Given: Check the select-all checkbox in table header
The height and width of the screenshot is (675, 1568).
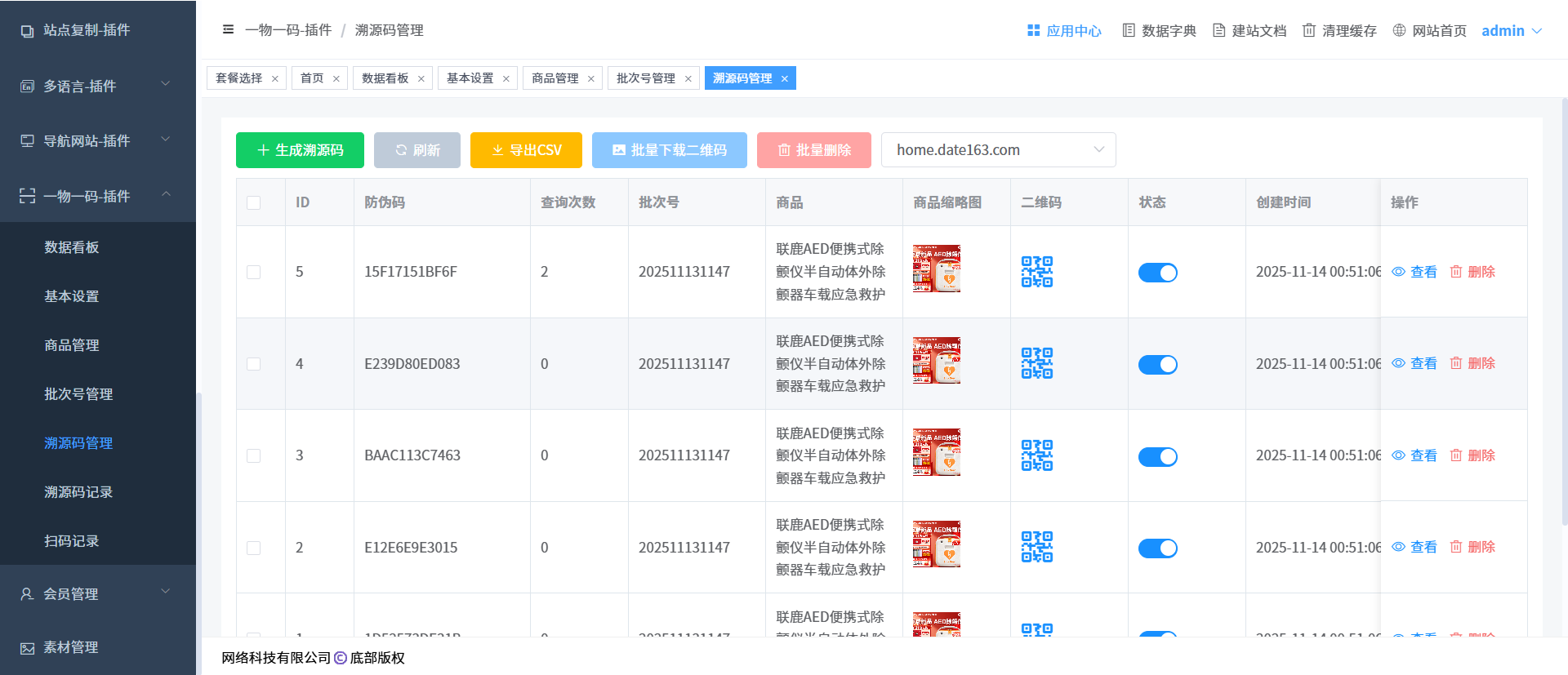Looking at the screenshot, I should (254, 202).
